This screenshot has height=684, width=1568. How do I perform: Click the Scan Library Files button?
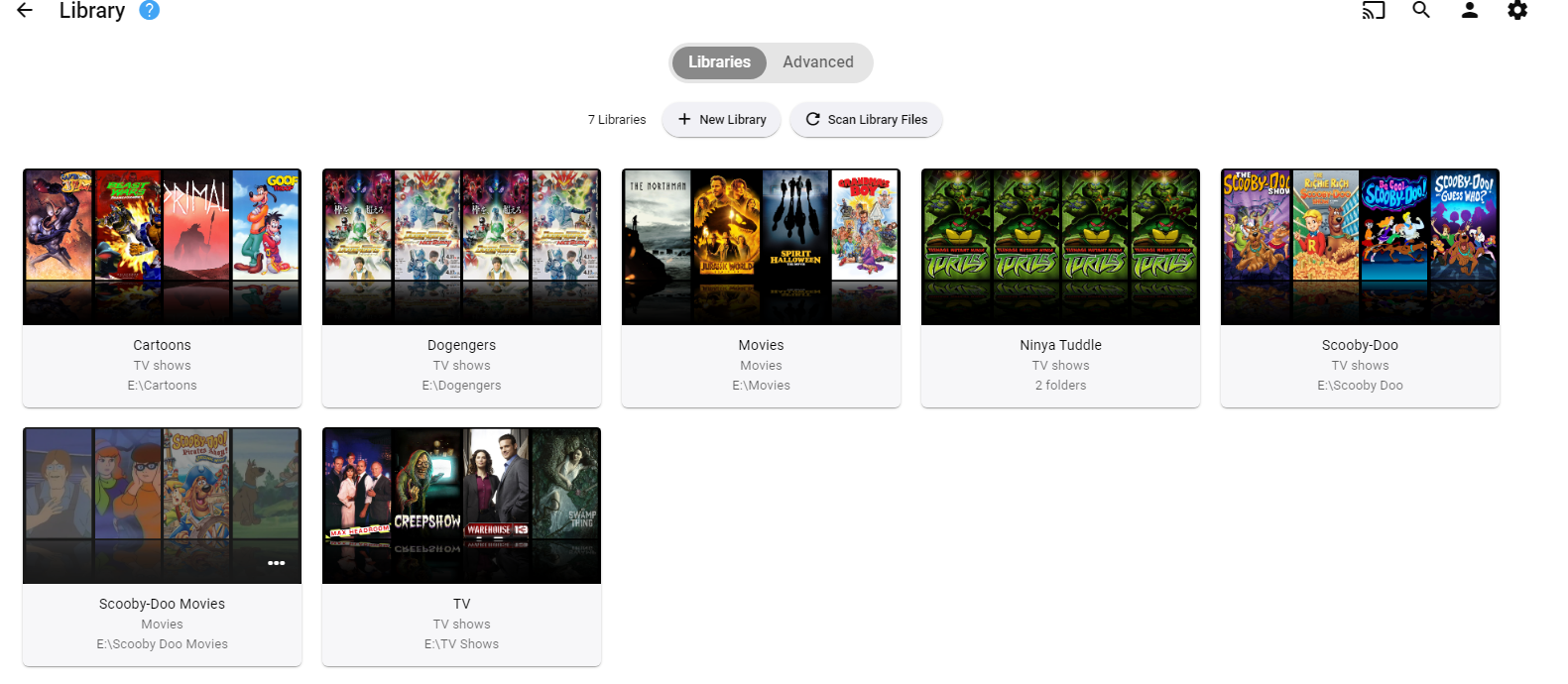(x=866, y=120)
